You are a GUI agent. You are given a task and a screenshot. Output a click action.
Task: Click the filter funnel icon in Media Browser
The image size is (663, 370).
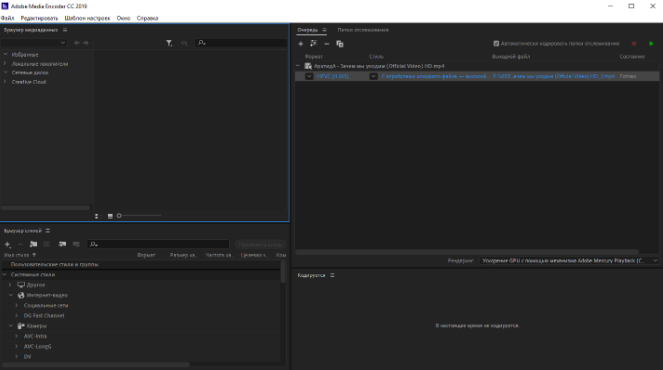169,43
